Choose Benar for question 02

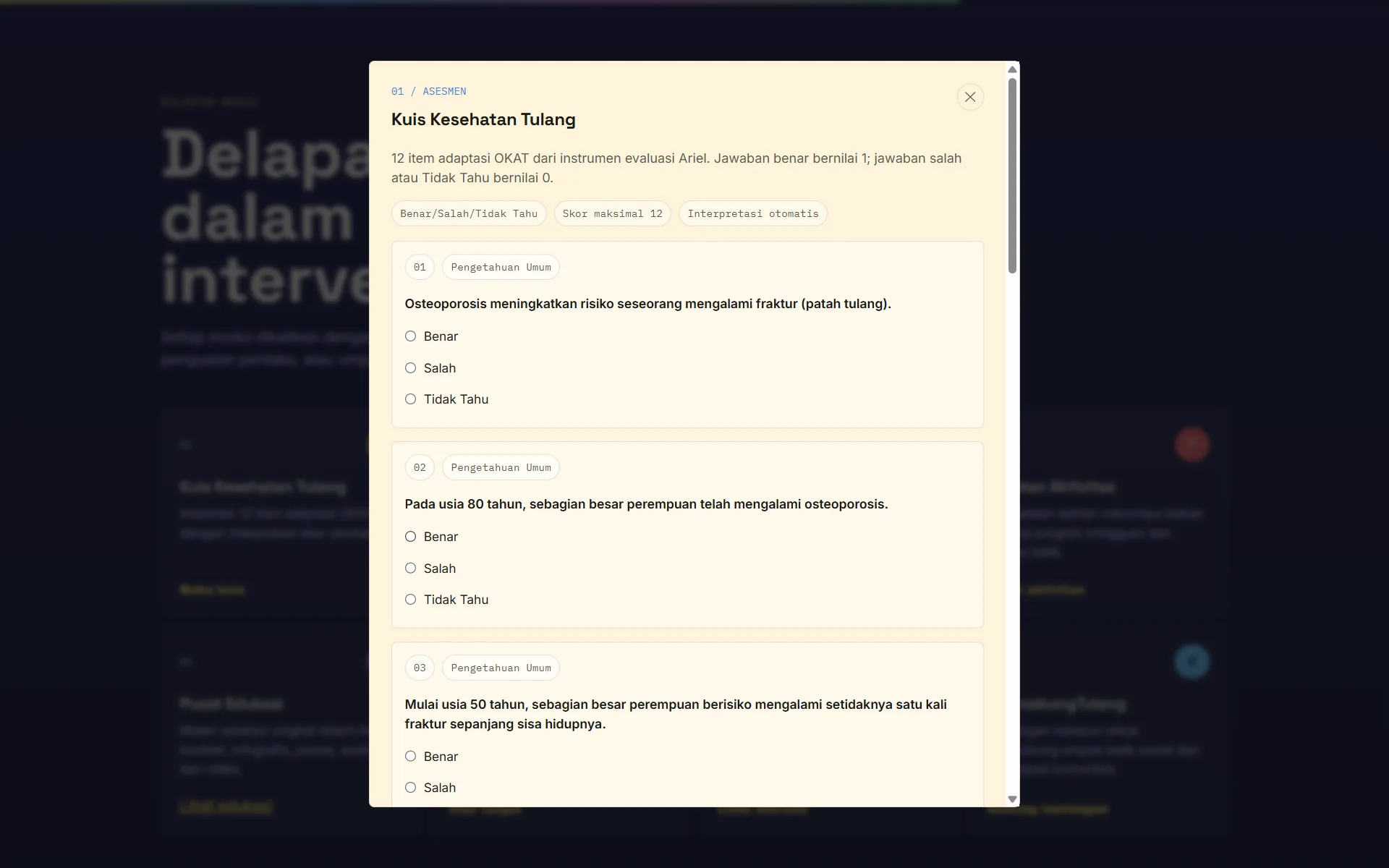tap(410, 537)
